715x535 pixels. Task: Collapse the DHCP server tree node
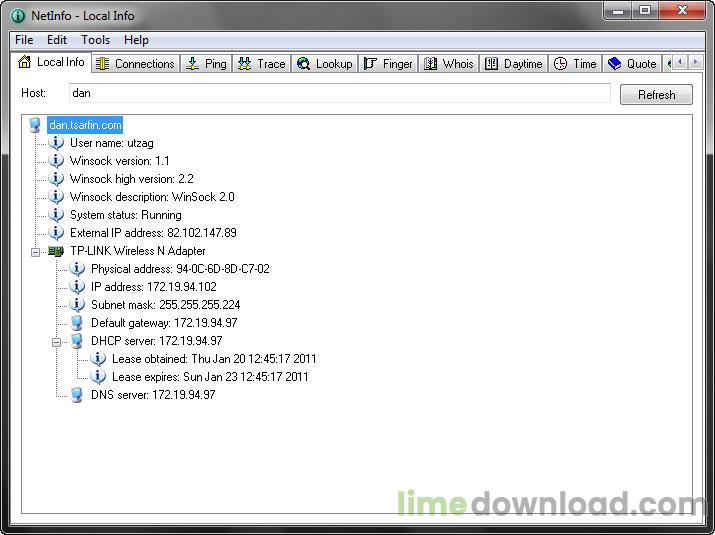57,341
